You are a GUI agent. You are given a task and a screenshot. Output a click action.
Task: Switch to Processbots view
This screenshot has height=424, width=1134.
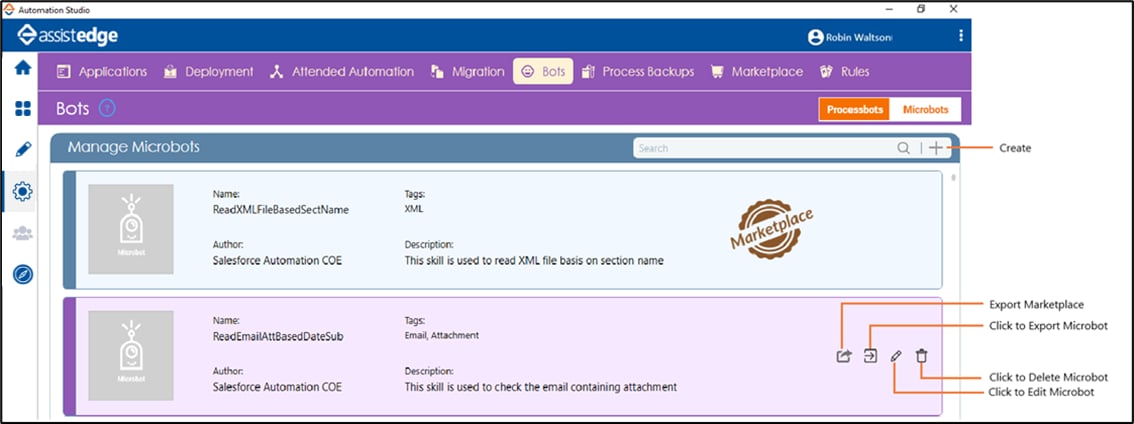point(855,110)
